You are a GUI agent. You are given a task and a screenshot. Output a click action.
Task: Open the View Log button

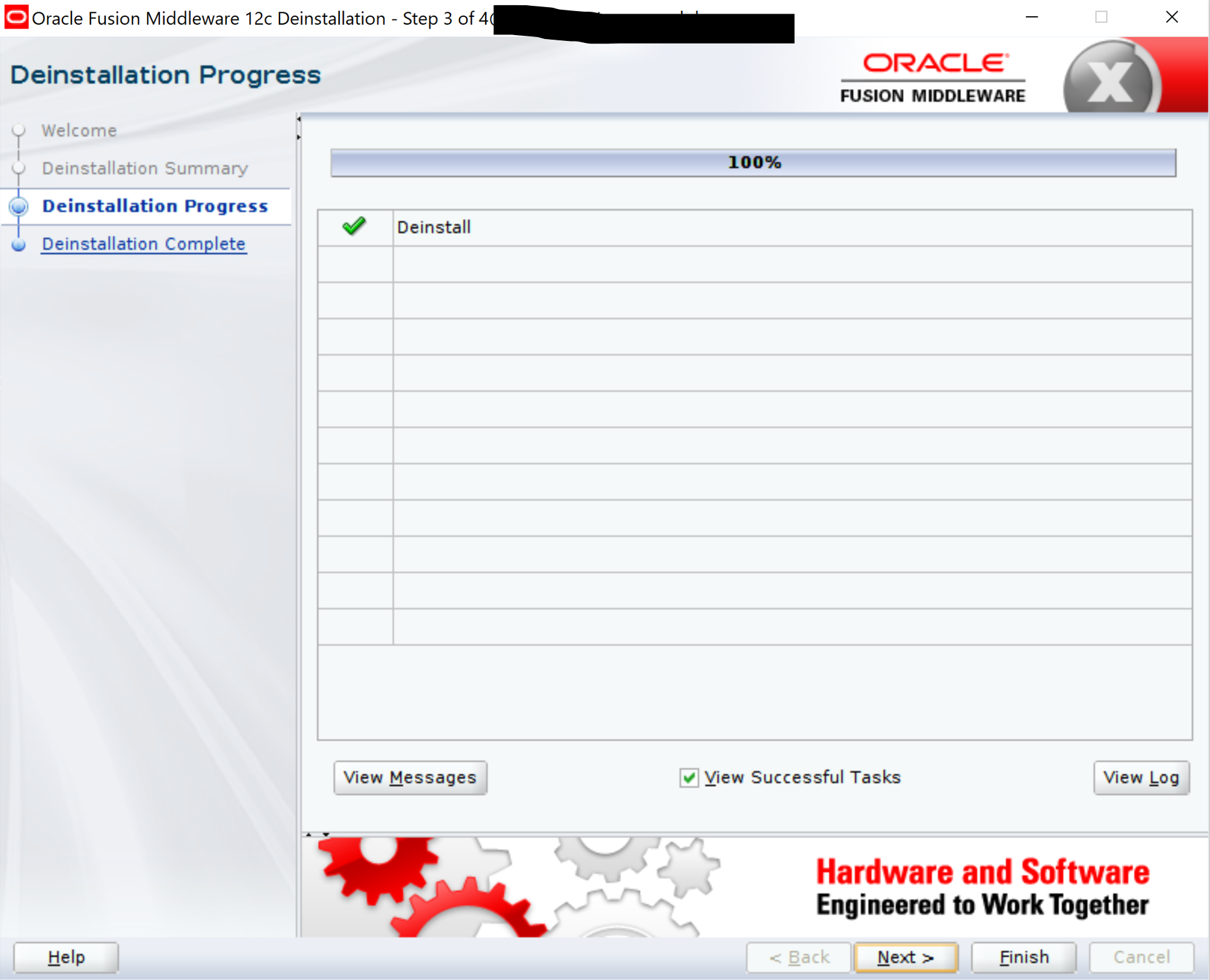pos(1141,777)
